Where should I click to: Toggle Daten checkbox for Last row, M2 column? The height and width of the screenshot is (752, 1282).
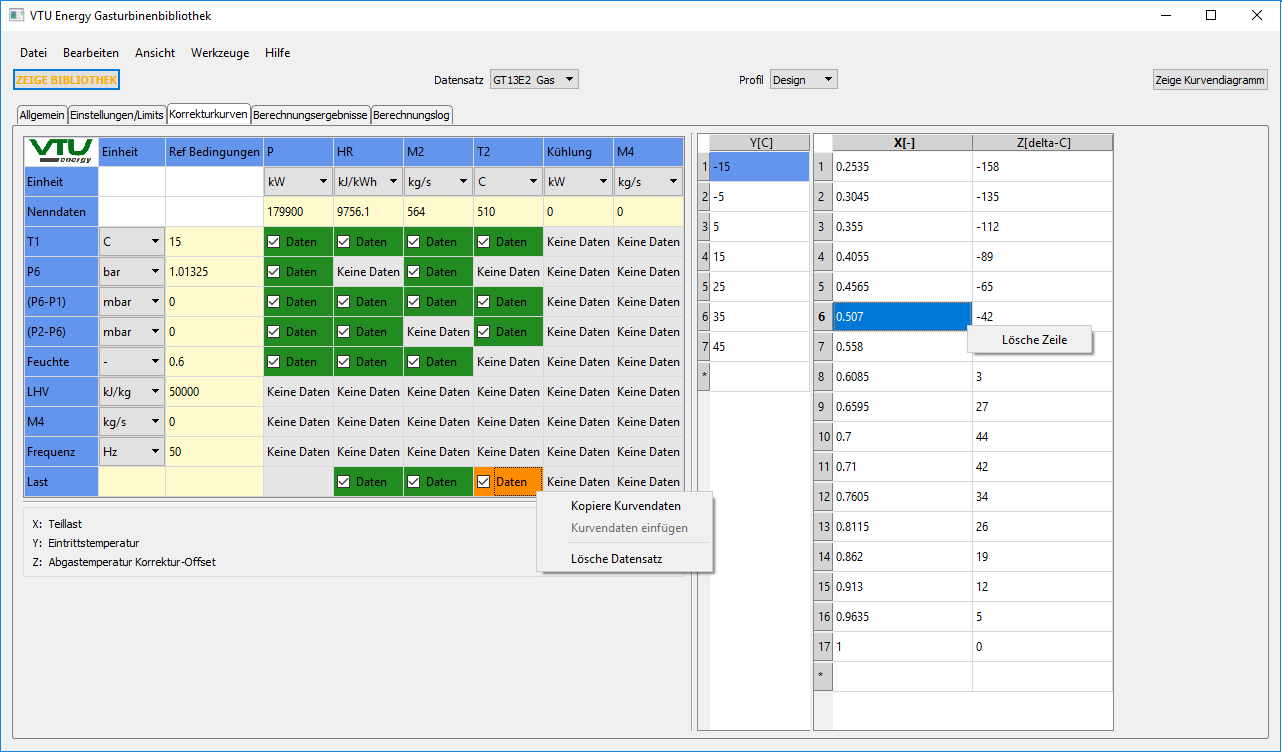coord(414,482)
